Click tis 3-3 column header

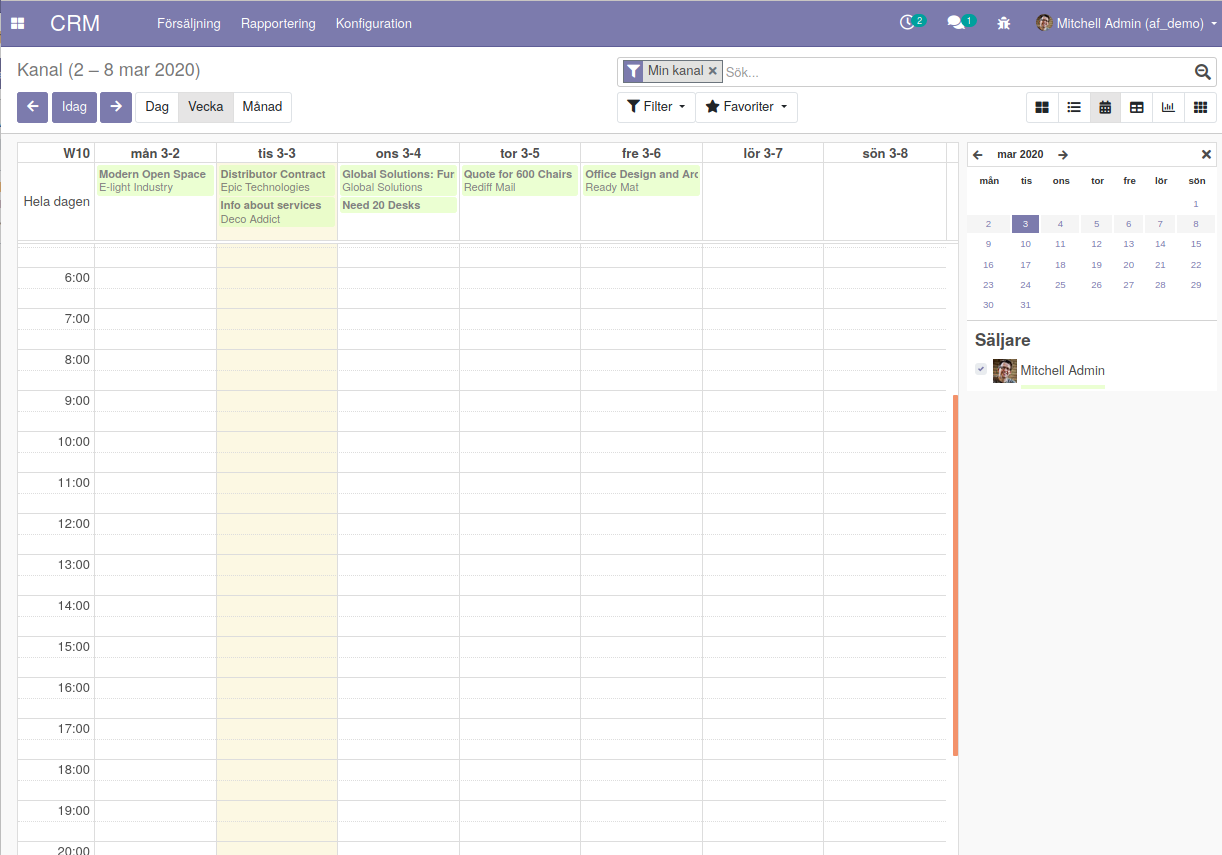pyautogui.click(x=277, y=153)
